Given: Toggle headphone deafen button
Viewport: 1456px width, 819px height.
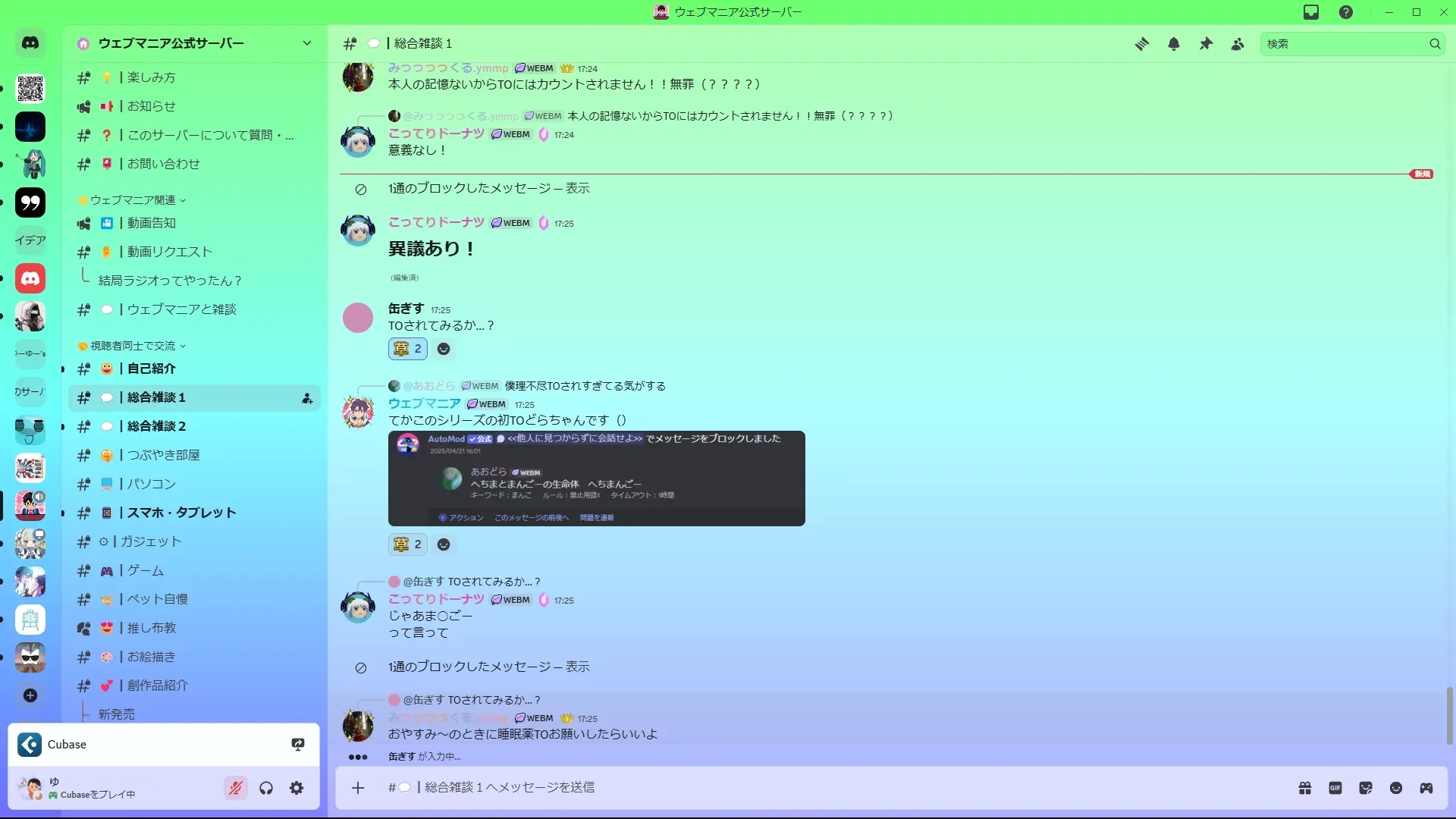Looking at the screenshot, I should 266,788.
